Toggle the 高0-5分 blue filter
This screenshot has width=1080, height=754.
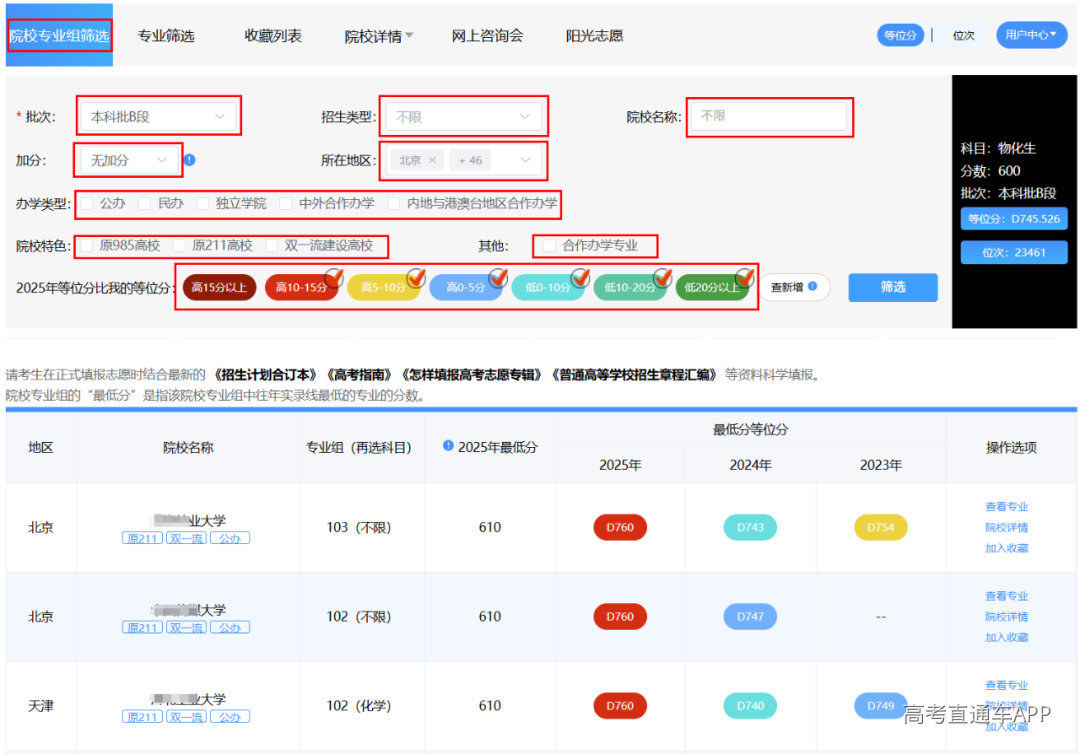pos(466,287)
